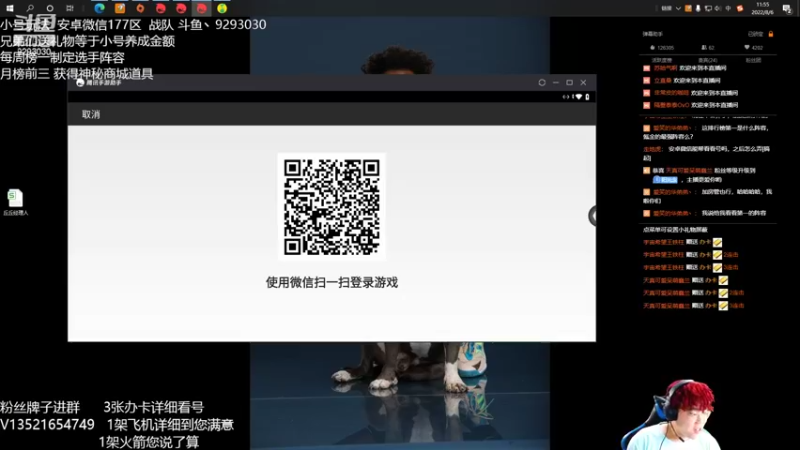Click the welcome message containing OvO username
This screenshot has height=450, width=800.
[692, 105]
